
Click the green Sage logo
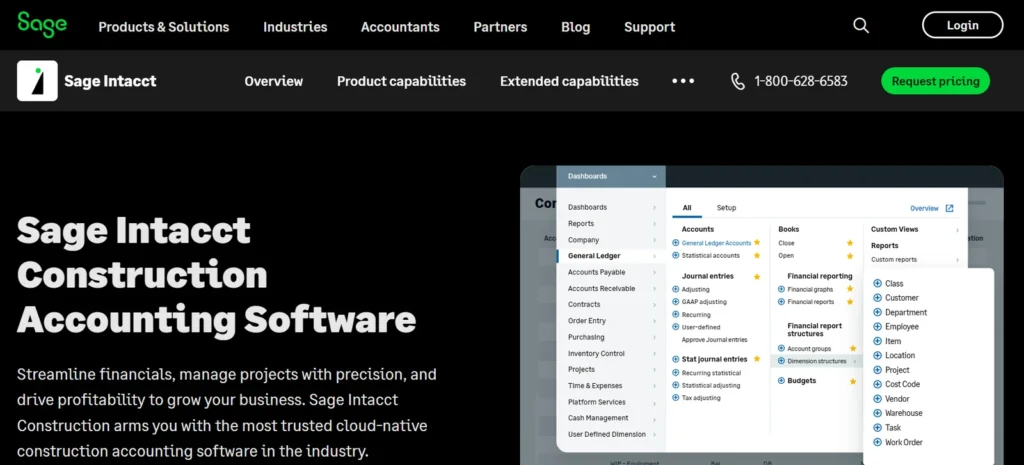click(x=42, y=24)
